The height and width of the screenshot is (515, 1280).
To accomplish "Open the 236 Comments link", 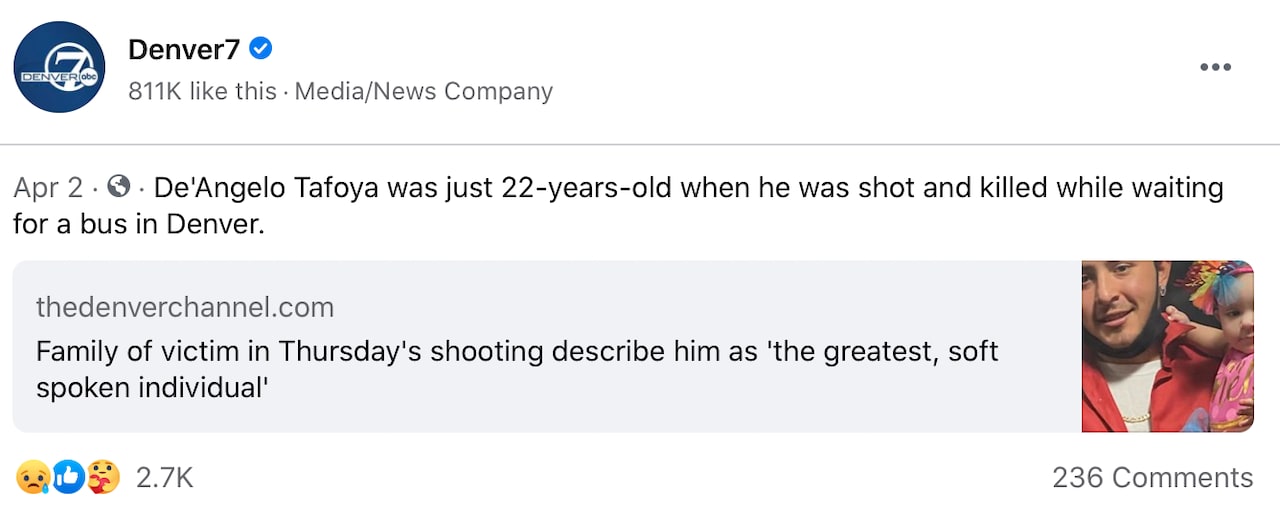I will [1152, 478].
